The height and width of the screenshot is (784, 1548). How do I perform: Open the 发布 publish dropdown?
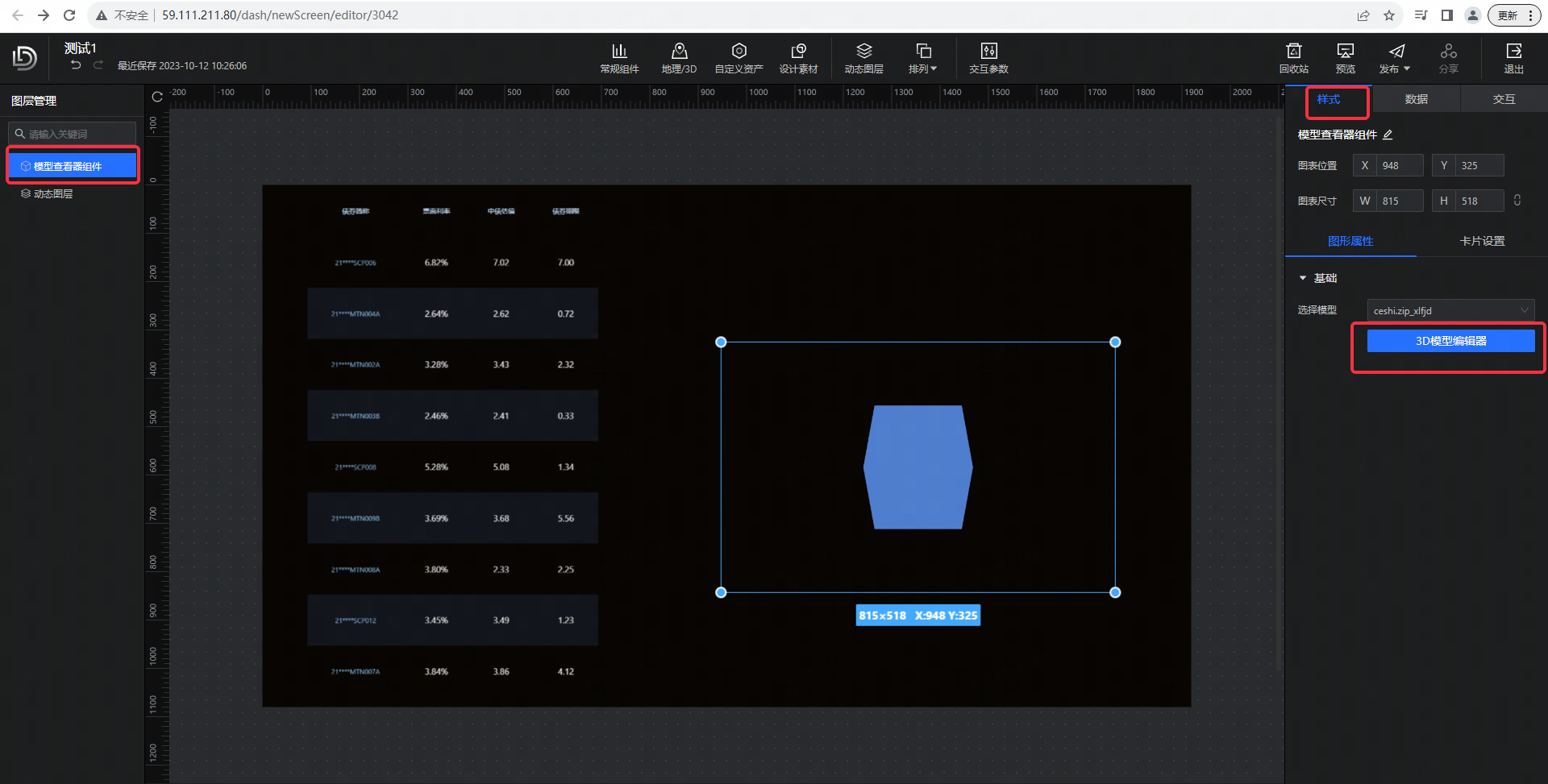pyautogui.click(x=1396, y=58)
